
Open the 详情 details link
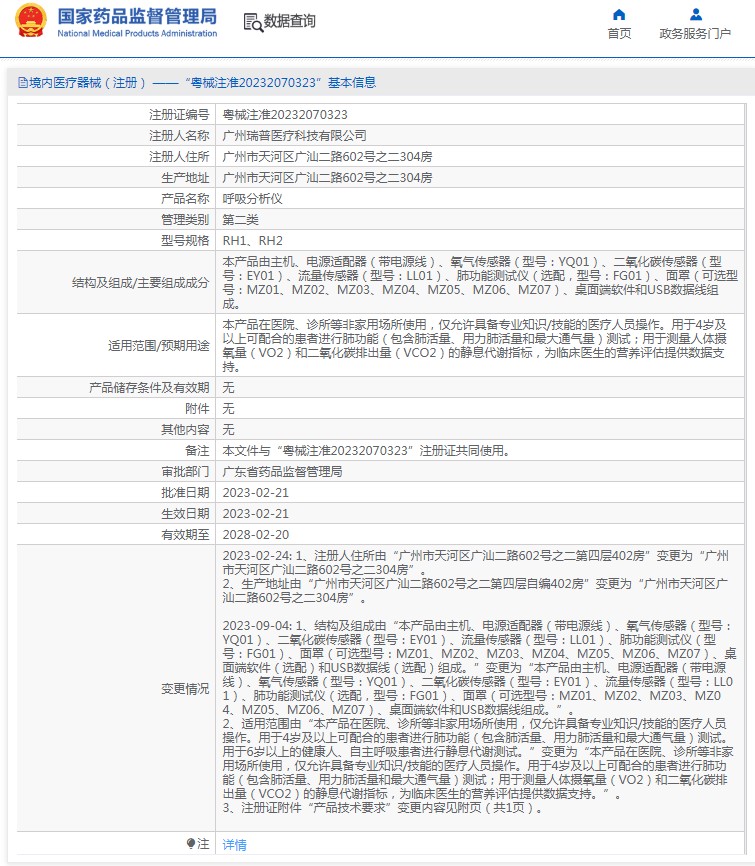coord(234,845)
